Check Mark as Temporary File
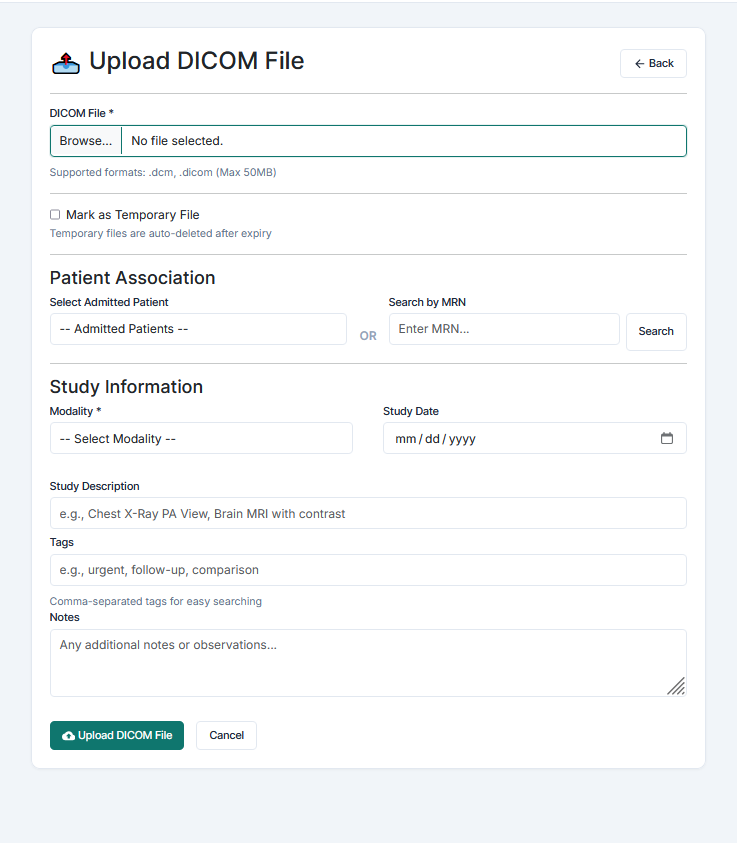 click(55, 215)
